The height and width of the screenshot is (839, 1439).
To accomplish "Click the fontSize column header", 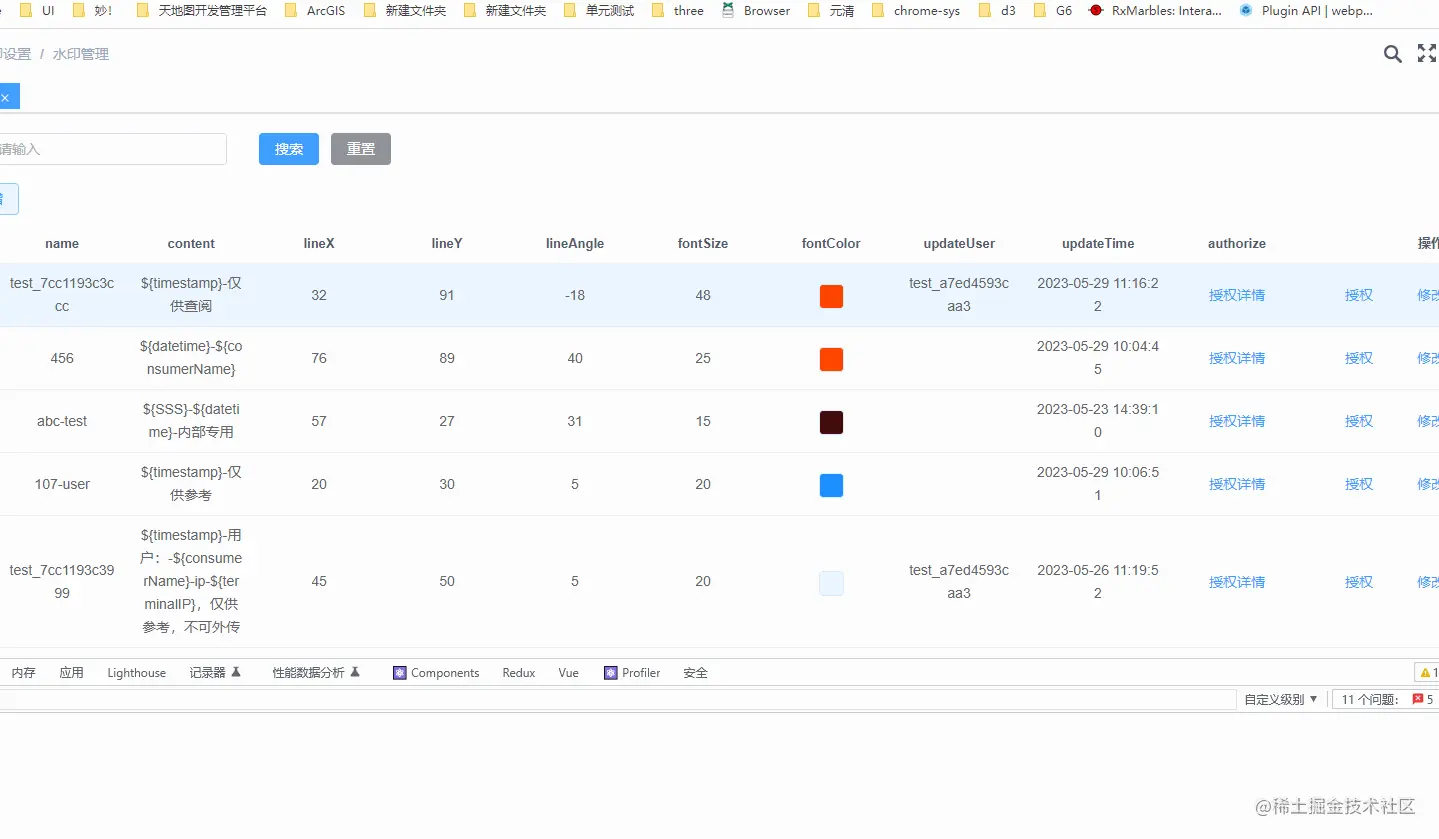I will coord(703,243).
